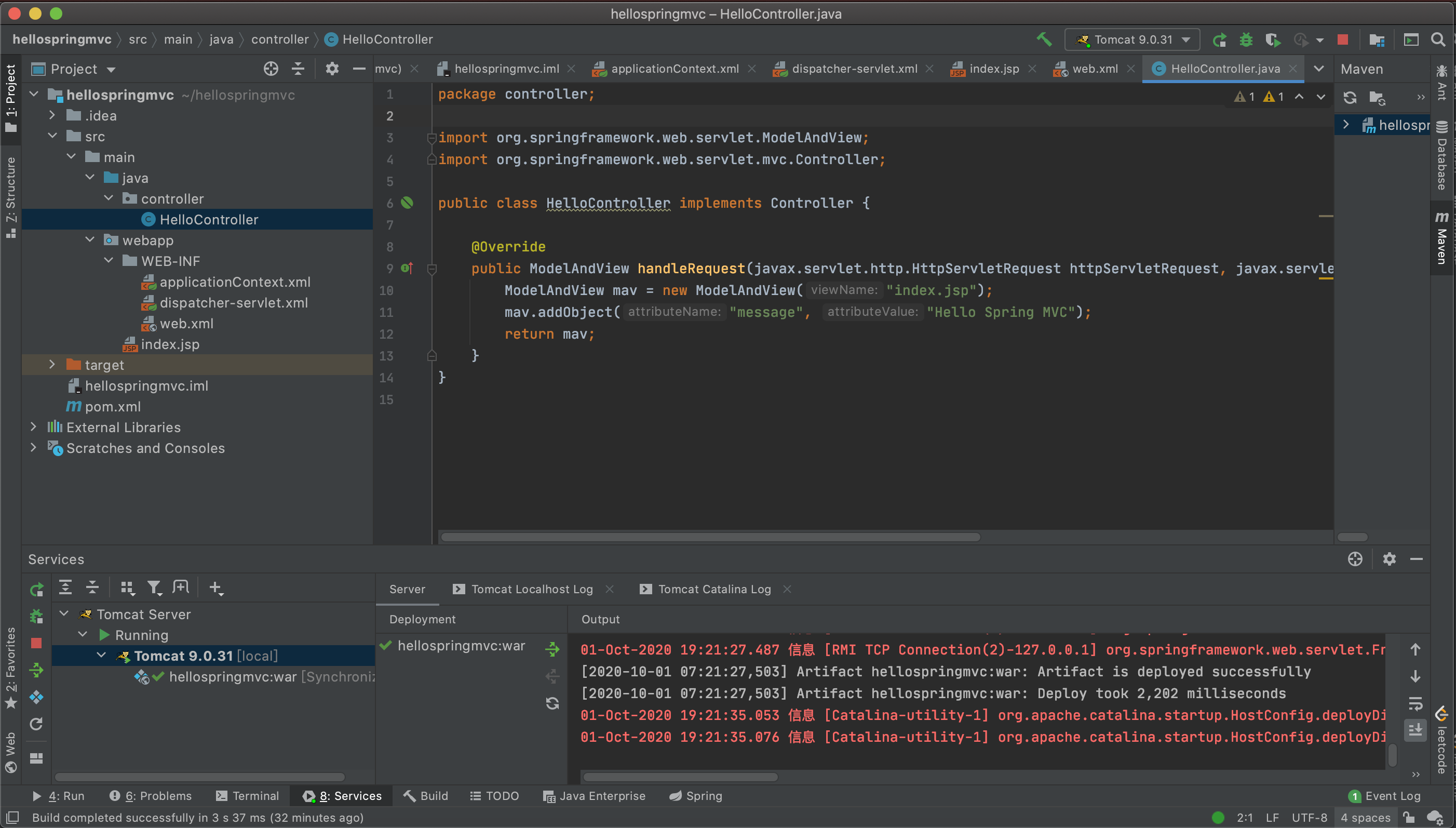The image size is (1456, 828).
Task: Click the Deploy All arrow beside hellospringmvc:war
Action: point(552,649)
